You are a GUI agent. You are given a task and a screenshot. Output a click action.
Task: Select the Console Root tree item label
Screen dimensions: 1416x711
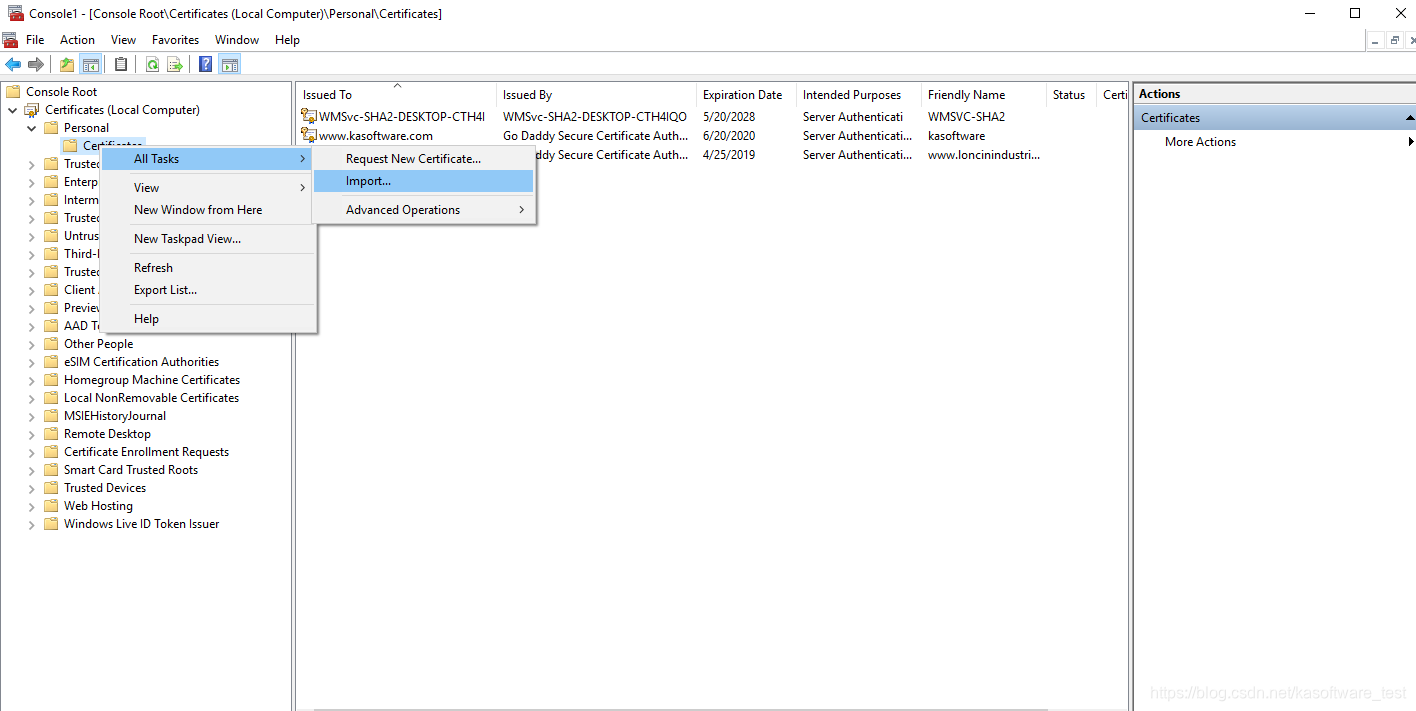(61, 92)
